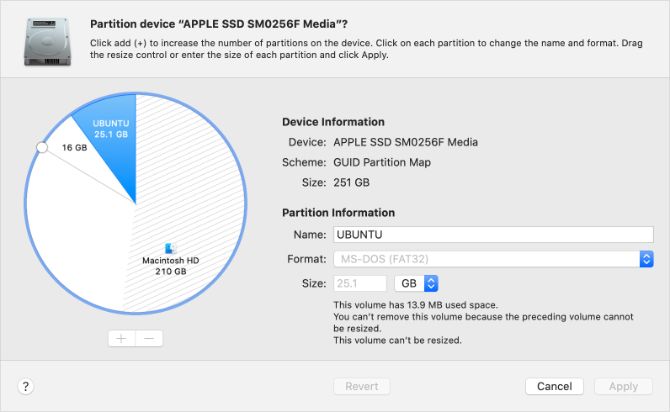Click the 16 GB label in chart

[x=75, y=147]
